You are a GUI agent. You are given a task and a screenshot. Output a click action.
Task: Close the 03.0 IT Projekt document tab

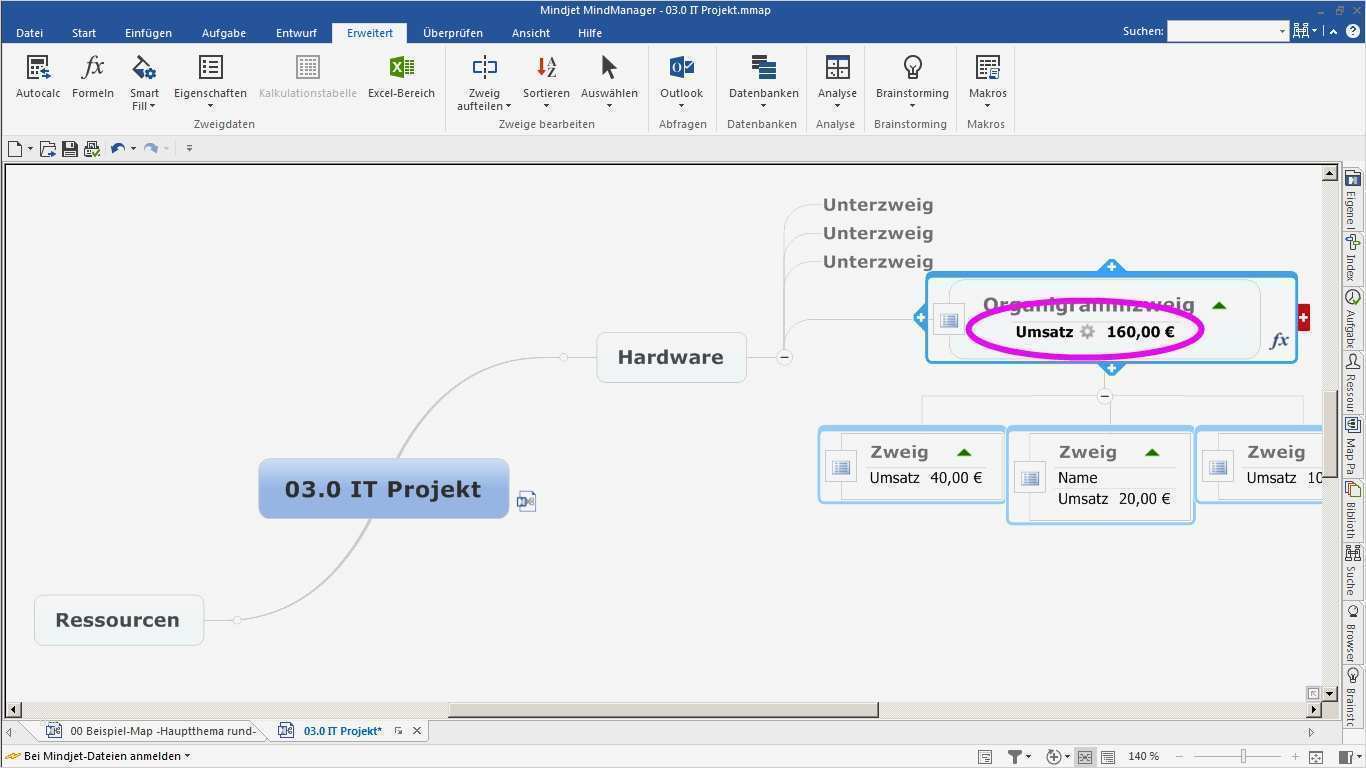[417, 731]
